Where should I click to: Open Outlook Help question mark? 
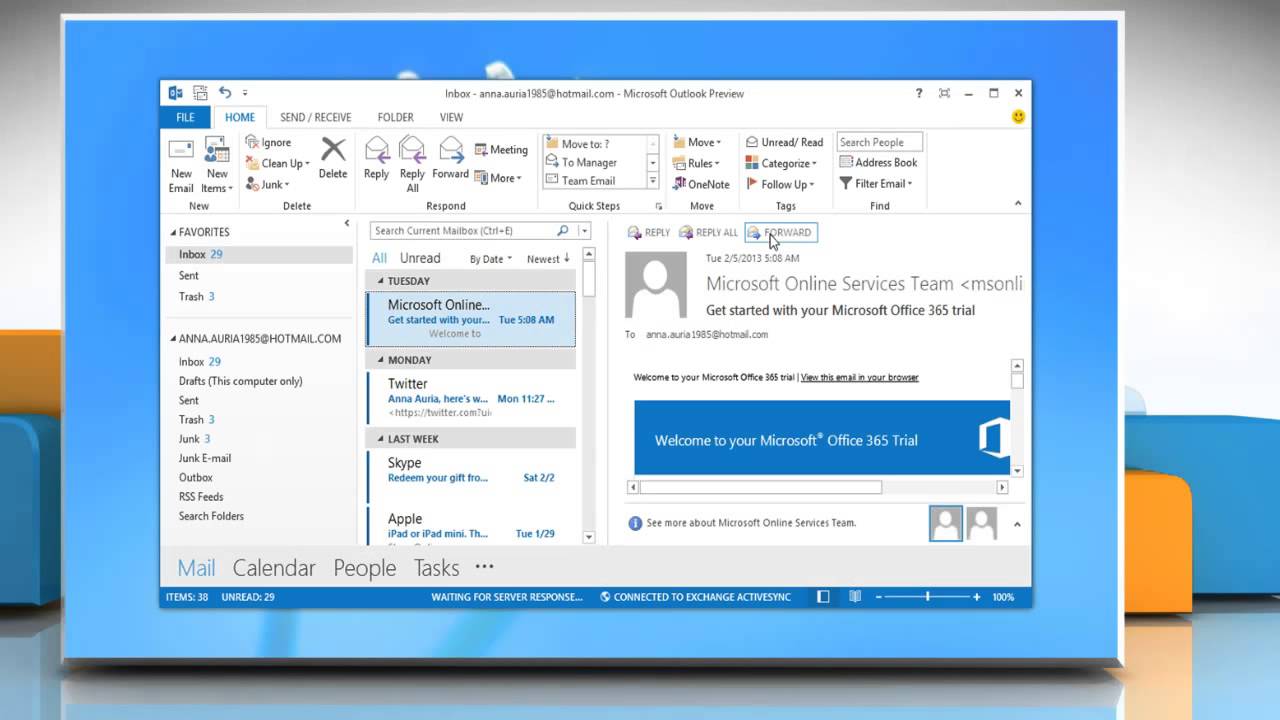(919, 93)
